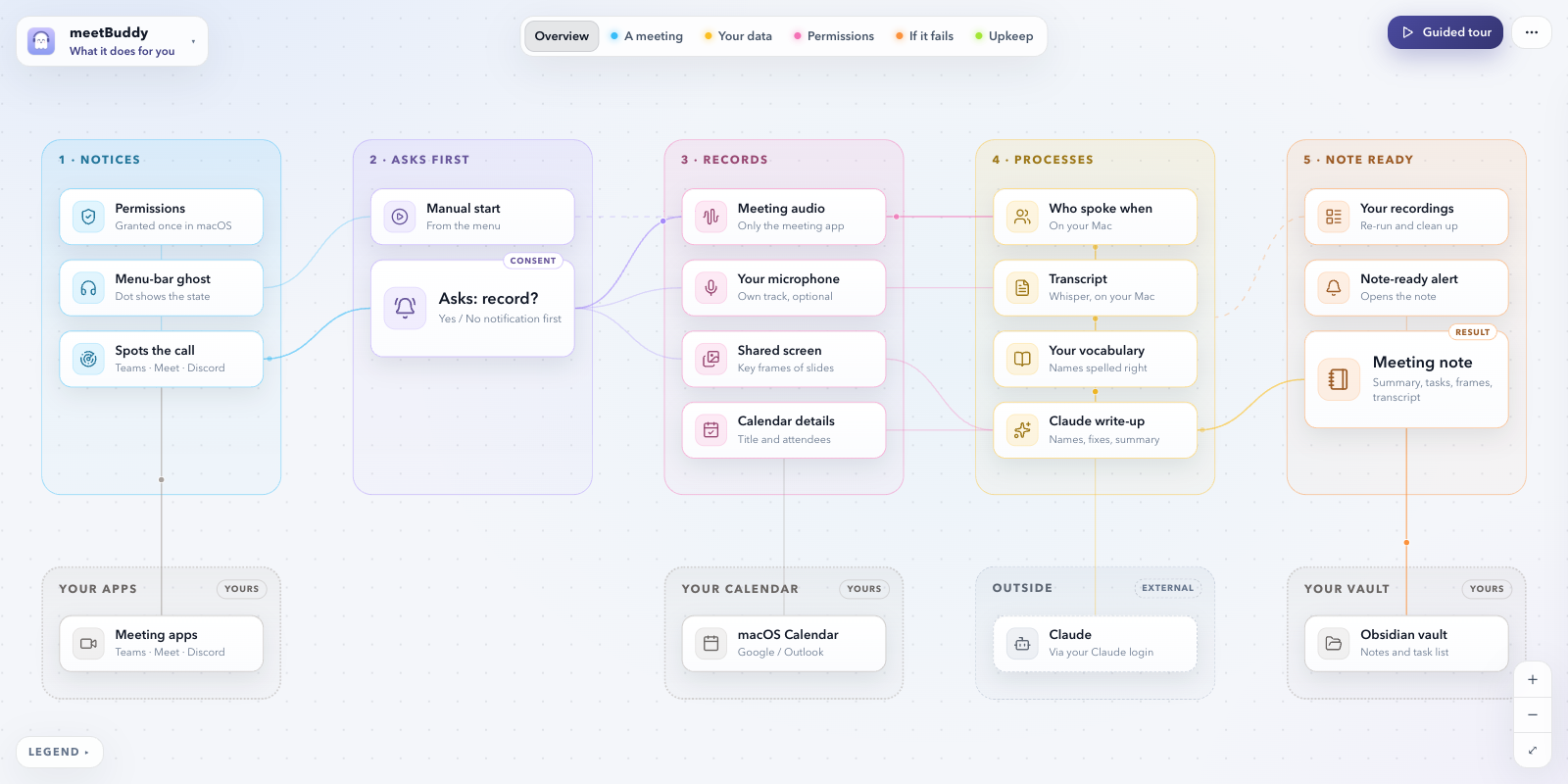The image size is (1568, 784).
Task: Click the play-circle icon on Manual start
Action: (x=400, y=217)
